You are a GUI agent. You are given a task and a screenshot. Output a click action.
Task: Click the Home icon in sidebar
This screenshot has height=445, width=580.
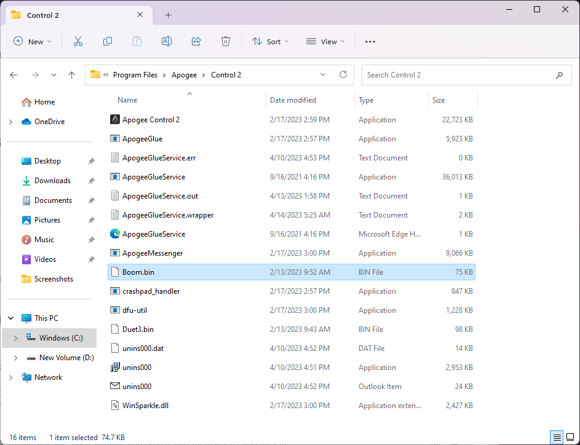26,102
